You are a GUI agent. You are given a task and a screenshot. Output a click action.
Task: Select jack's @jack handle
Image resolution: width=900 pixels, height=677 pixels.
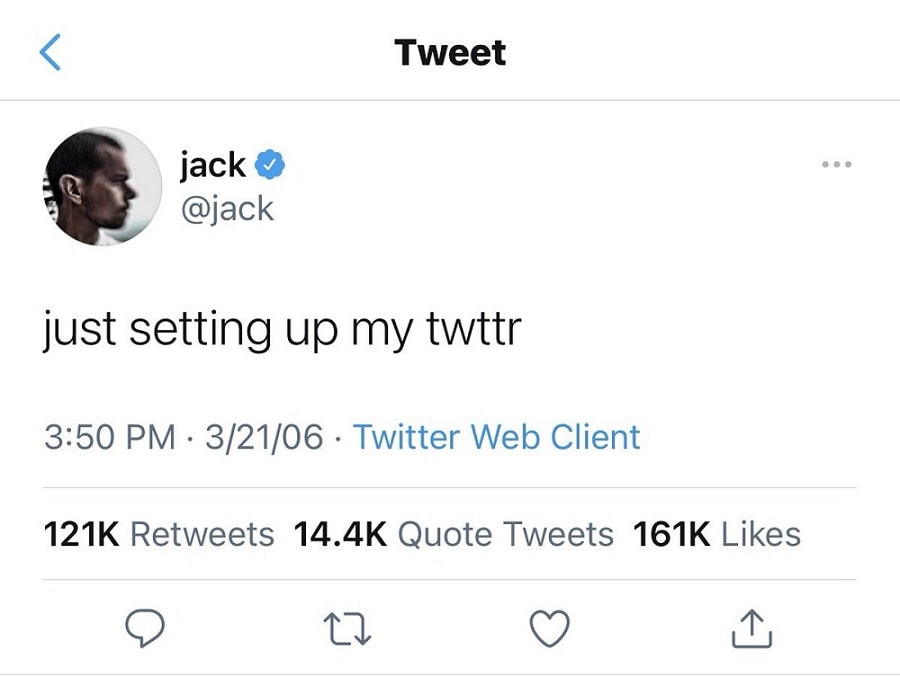[x=230, y=208]
